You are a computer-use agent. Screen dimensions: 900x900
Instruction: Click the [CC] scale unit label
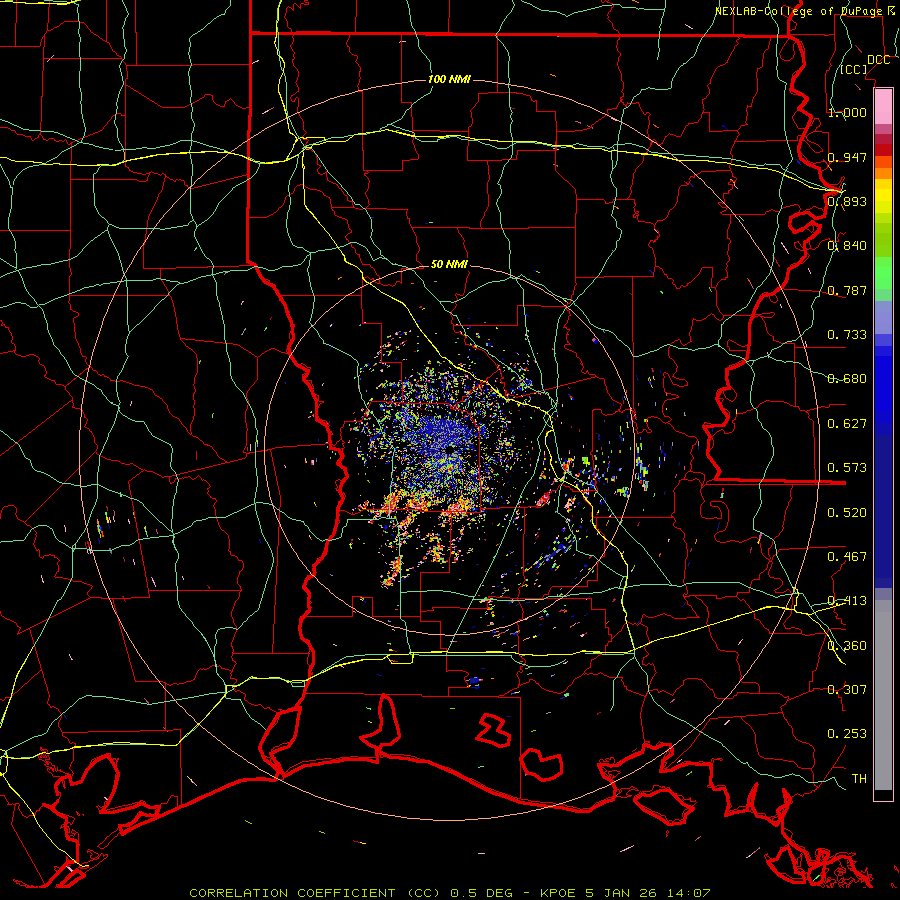point(854,69)
